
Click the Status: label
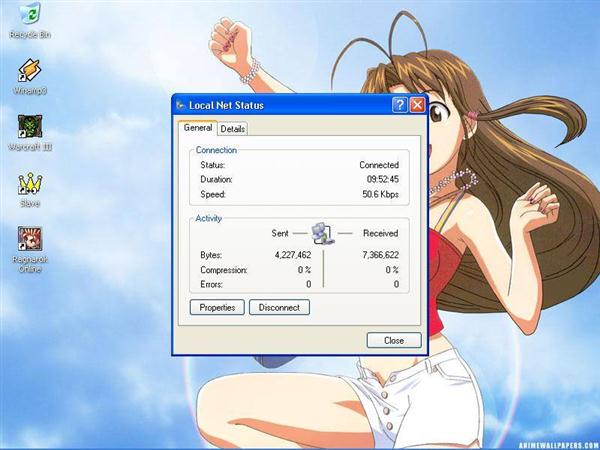213,165
